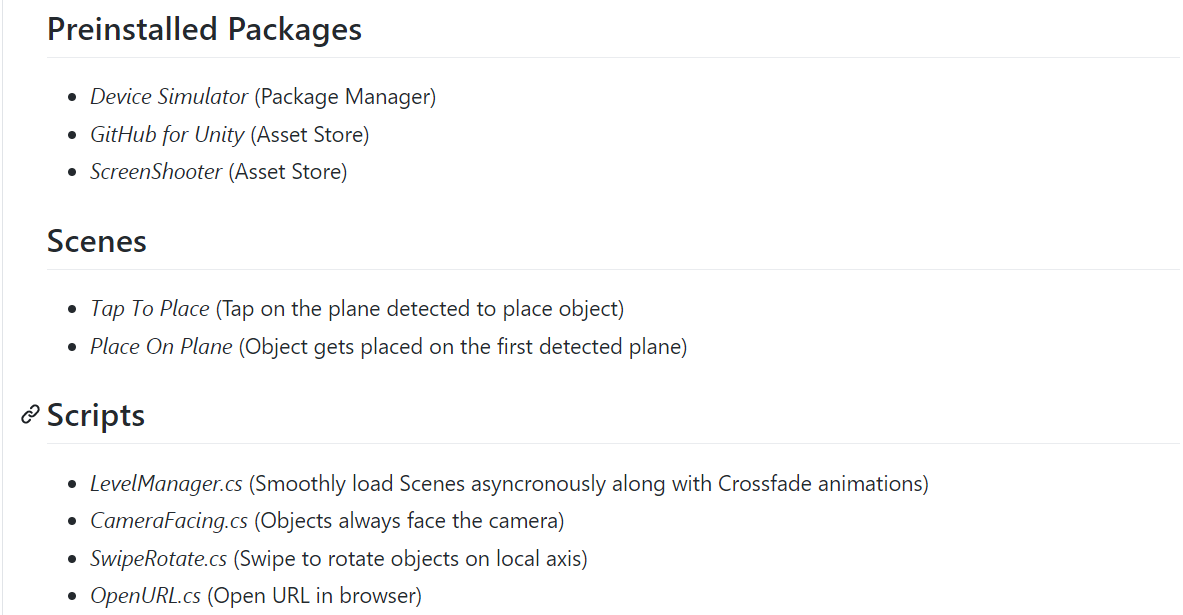Screen dimensions: 1183x615
Task: Click the "Open URL in browser" description
Action: point(315,596)
